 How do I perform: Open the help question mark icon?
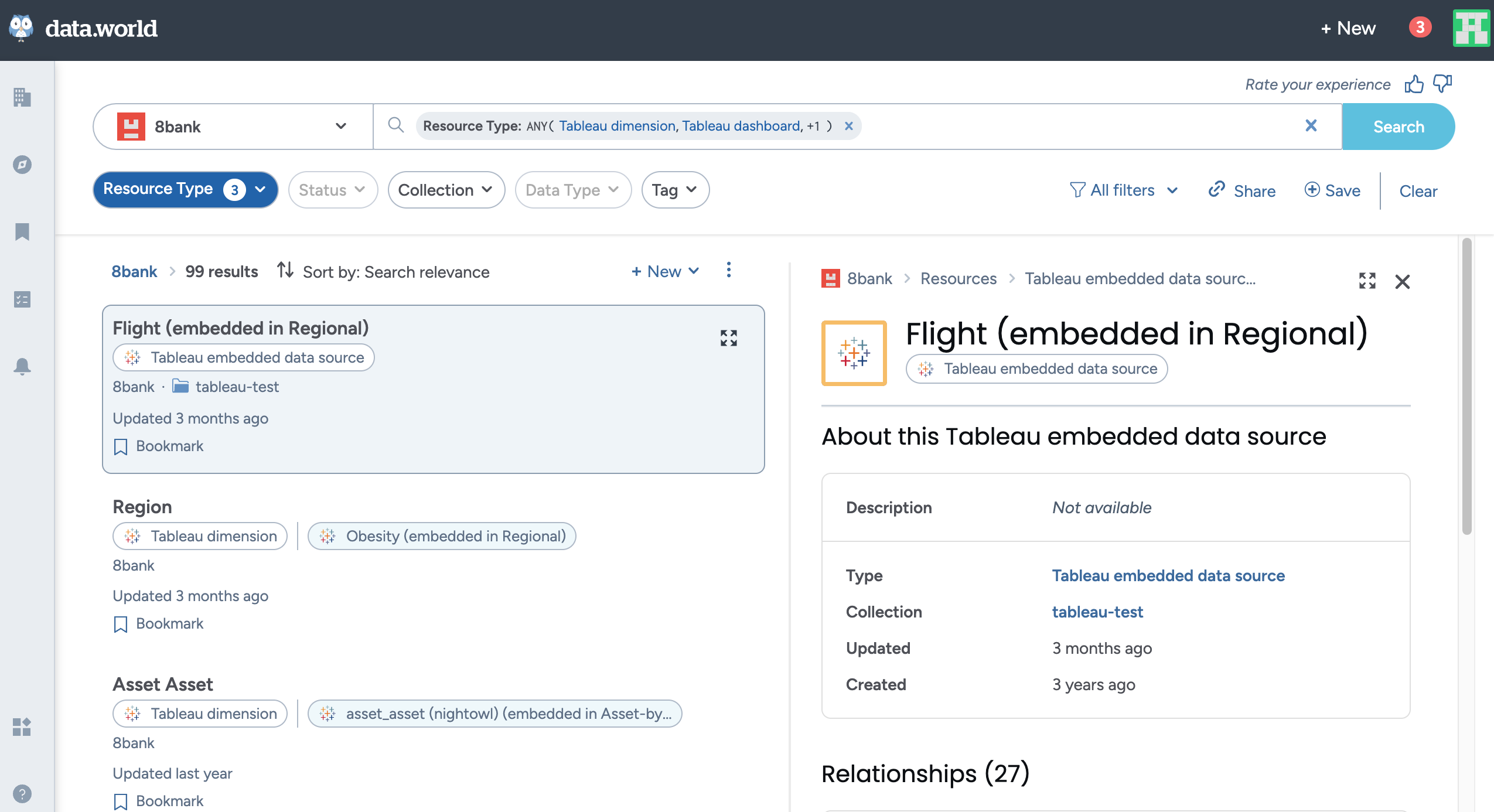coord(22,794)
